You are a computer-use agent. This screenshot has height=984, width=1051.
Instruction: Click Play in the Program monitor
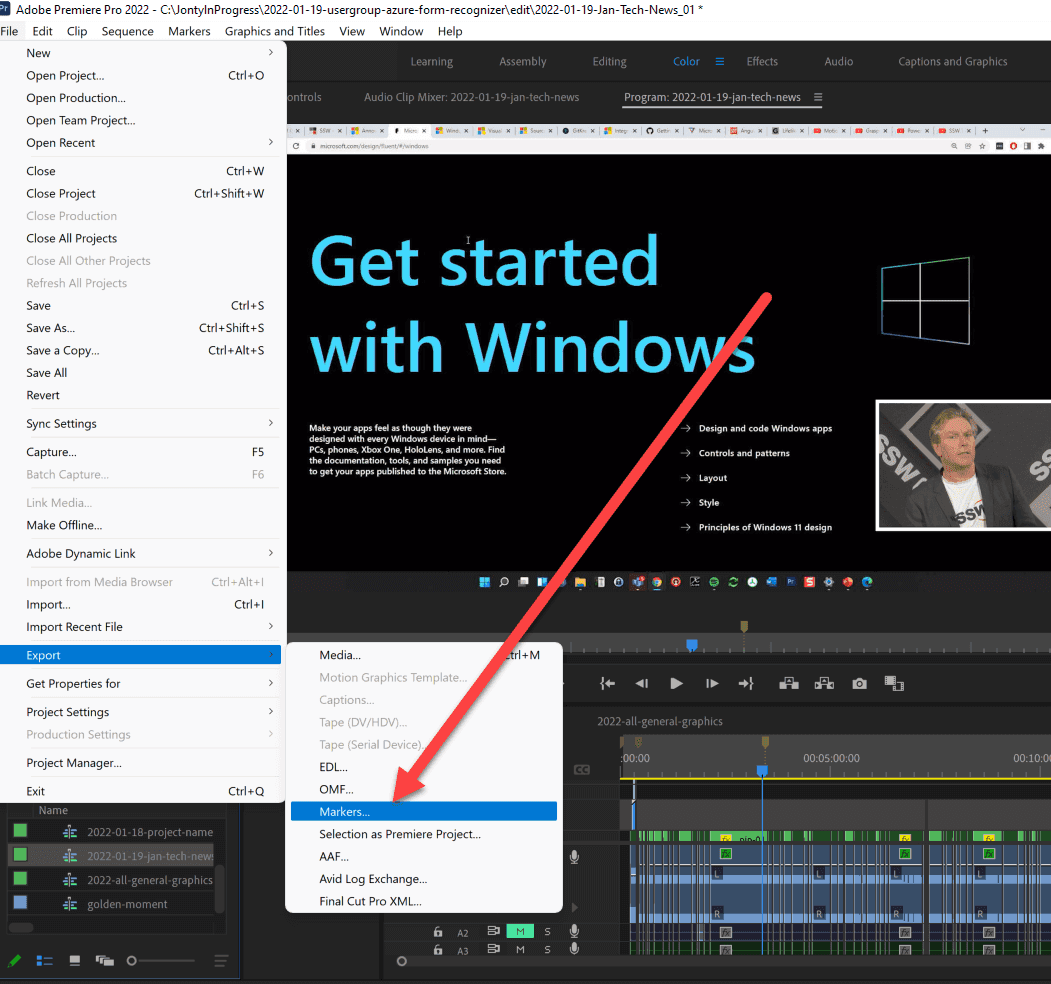coord(676,683)
